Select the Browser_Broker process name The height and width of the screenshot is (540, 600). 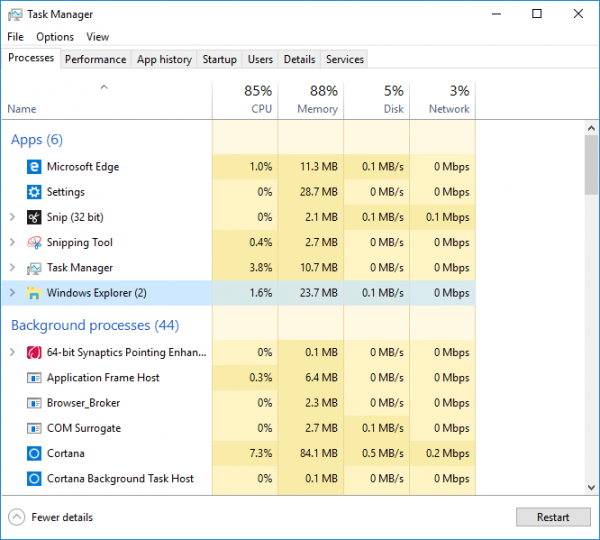pos(83,403)
